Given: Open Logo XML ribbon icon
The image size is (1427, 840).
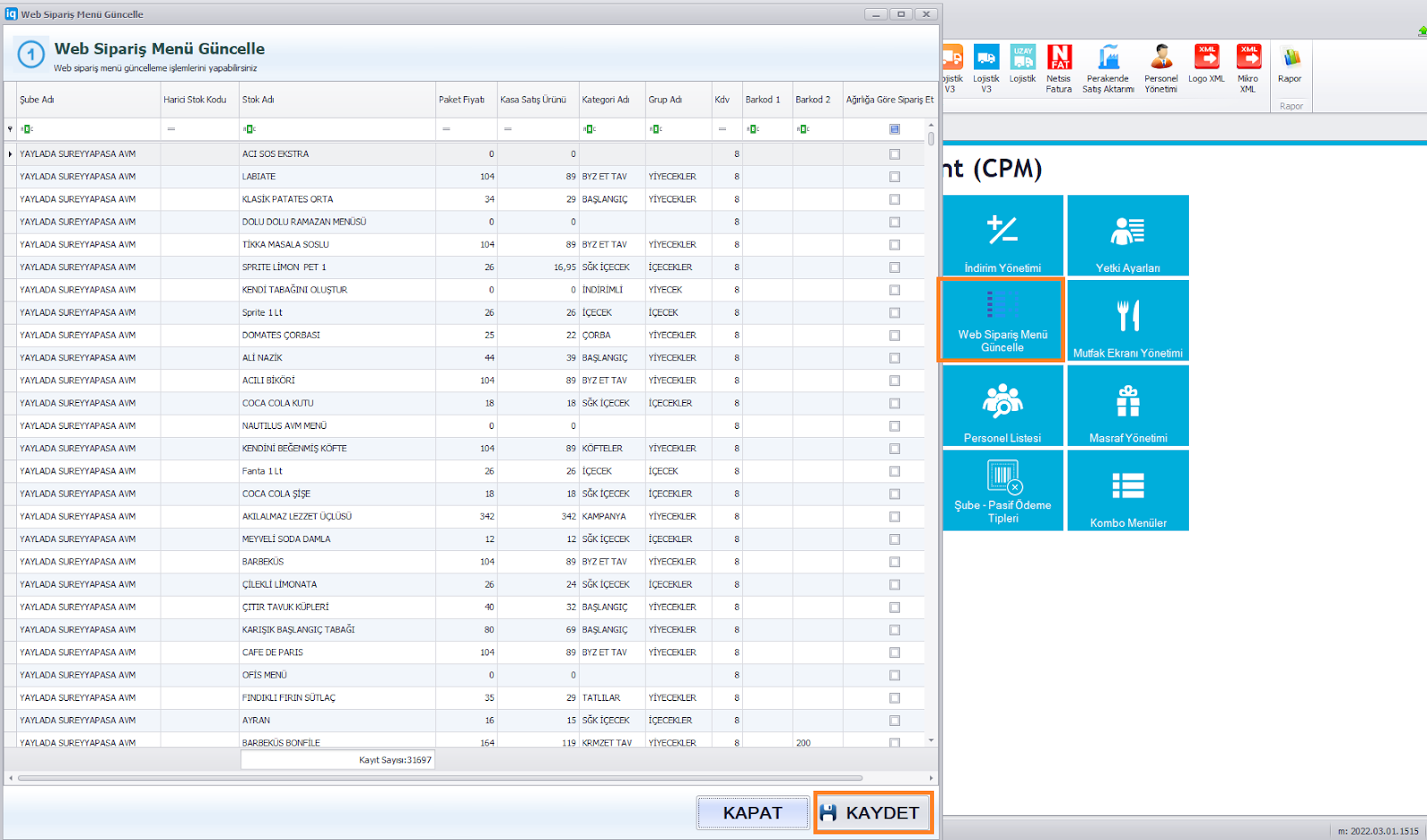Looking at the screenshot, I should (1206, 64).
